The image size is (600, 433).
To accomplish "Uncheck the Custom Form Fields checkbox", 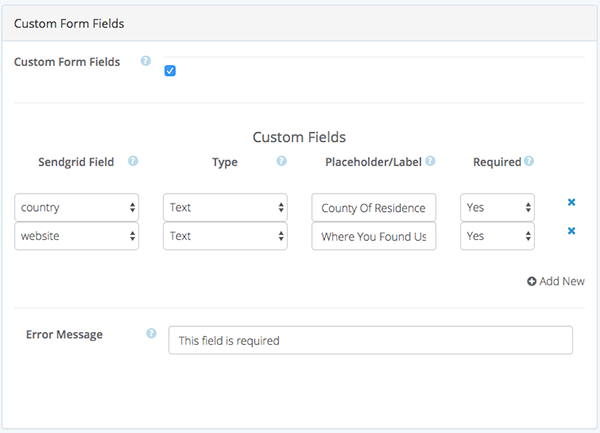I will (170, 71).
